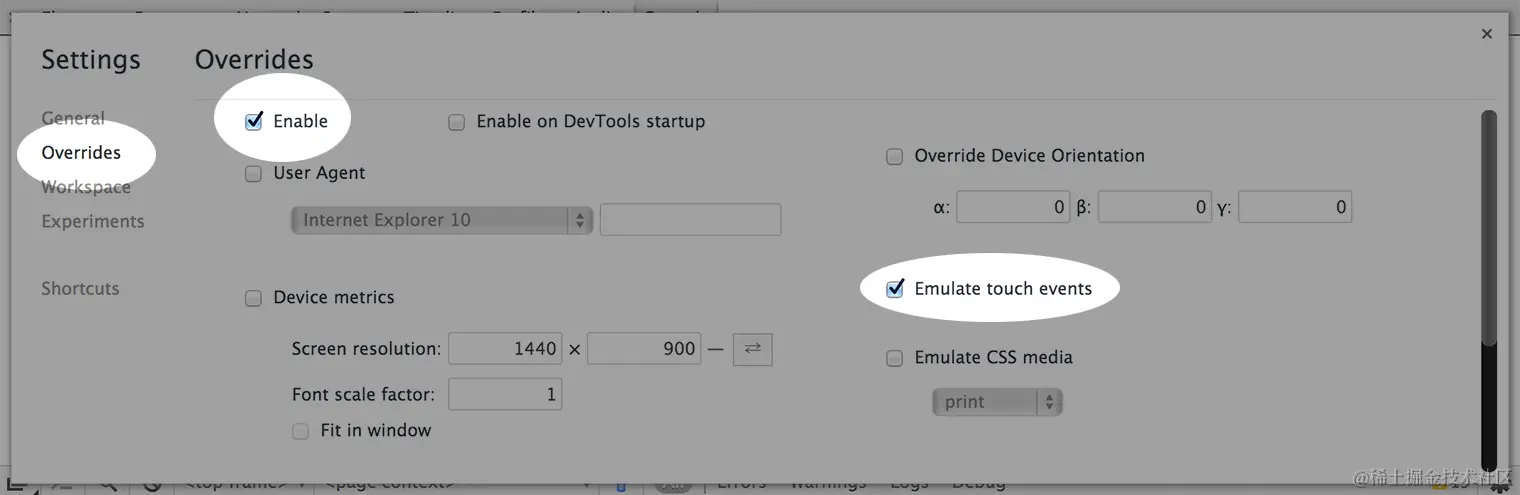Click the alpha orientation input field
Image resolution: width=1520 pixels, height=495 pixels.
click(1013, 208)
